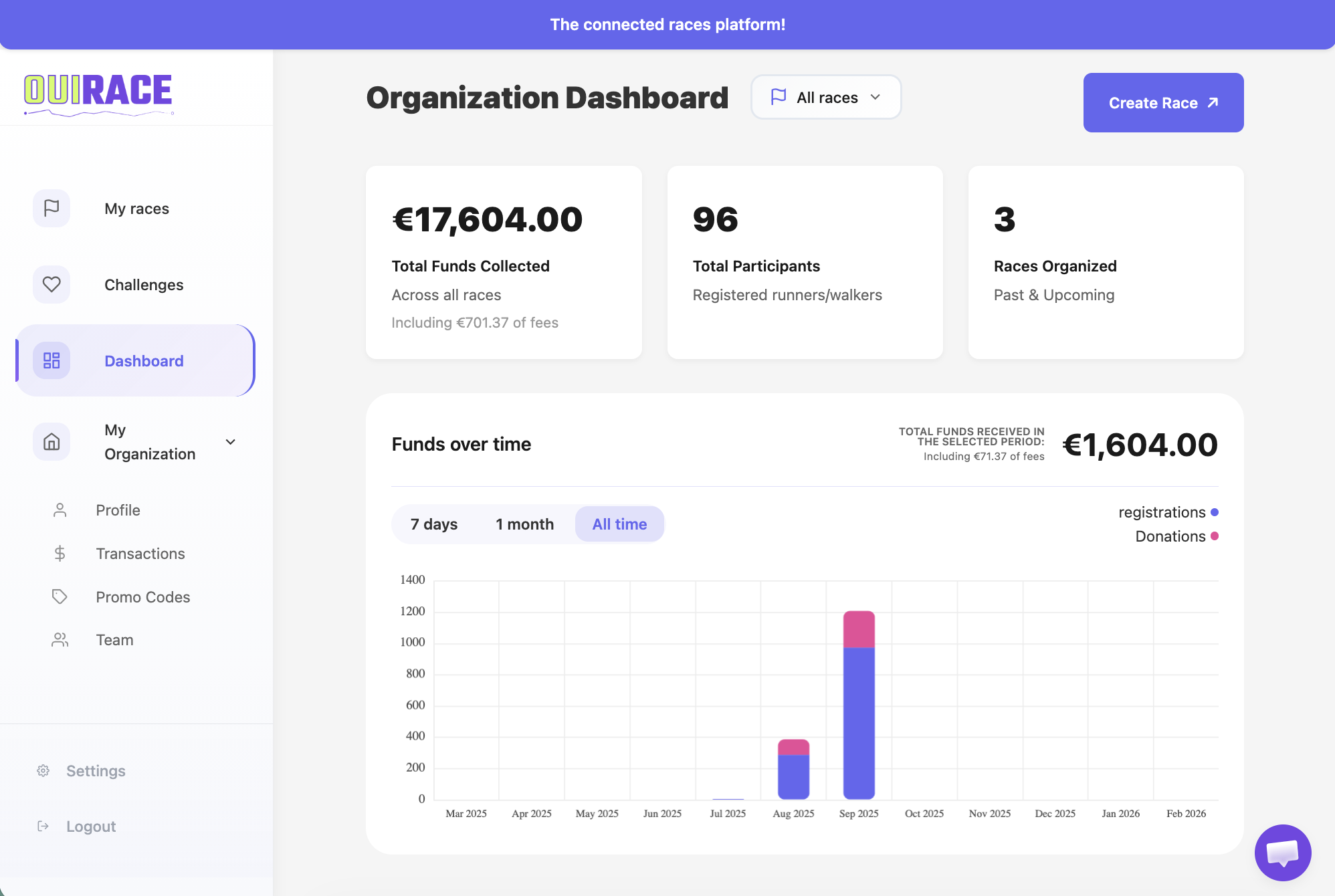Click the Transactions dollar icon

click(60, 553)
